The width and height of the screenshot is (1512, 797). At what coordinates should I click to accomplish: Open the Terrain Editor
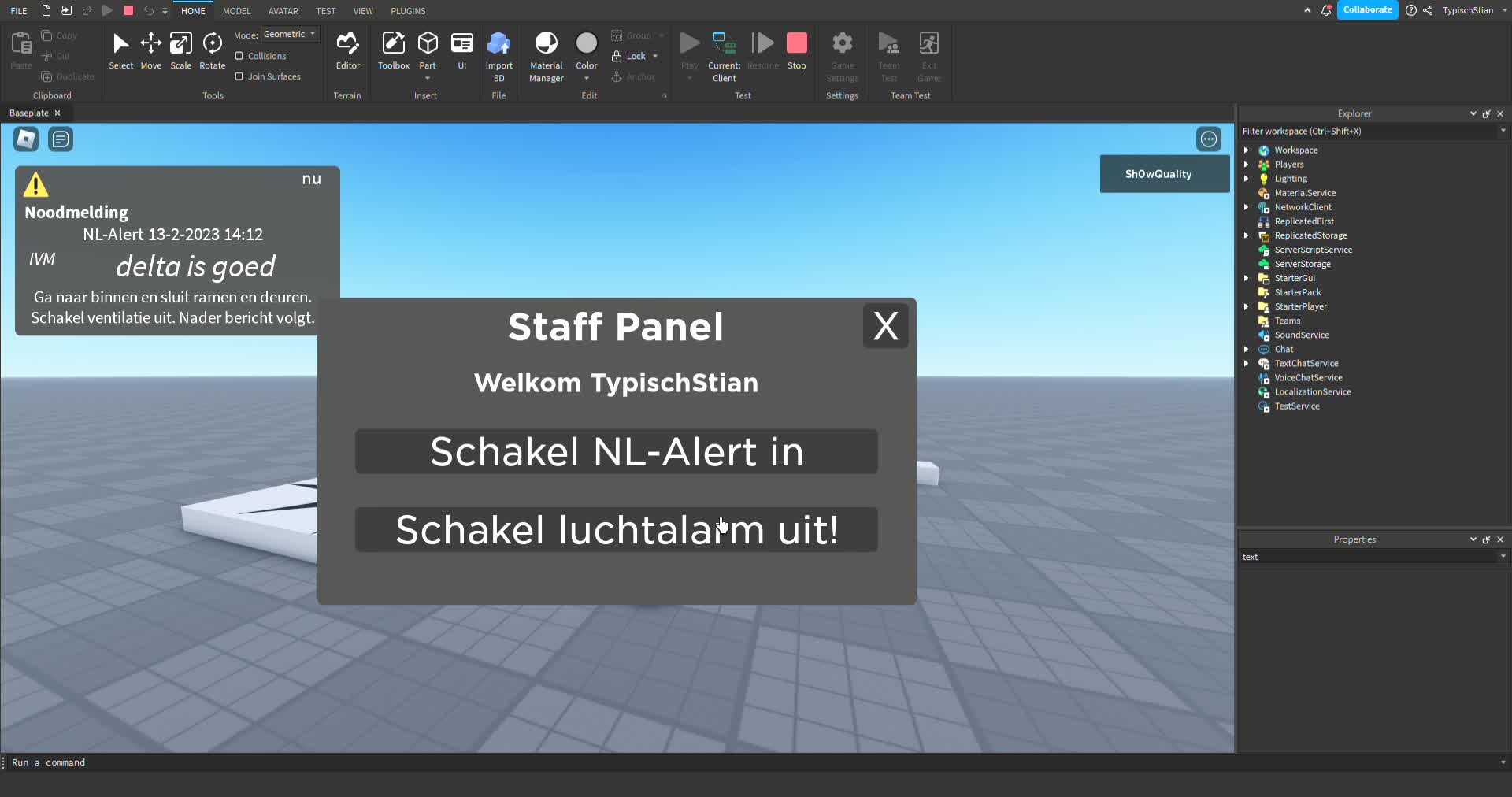pyautogui.click(x=347, y=50)
